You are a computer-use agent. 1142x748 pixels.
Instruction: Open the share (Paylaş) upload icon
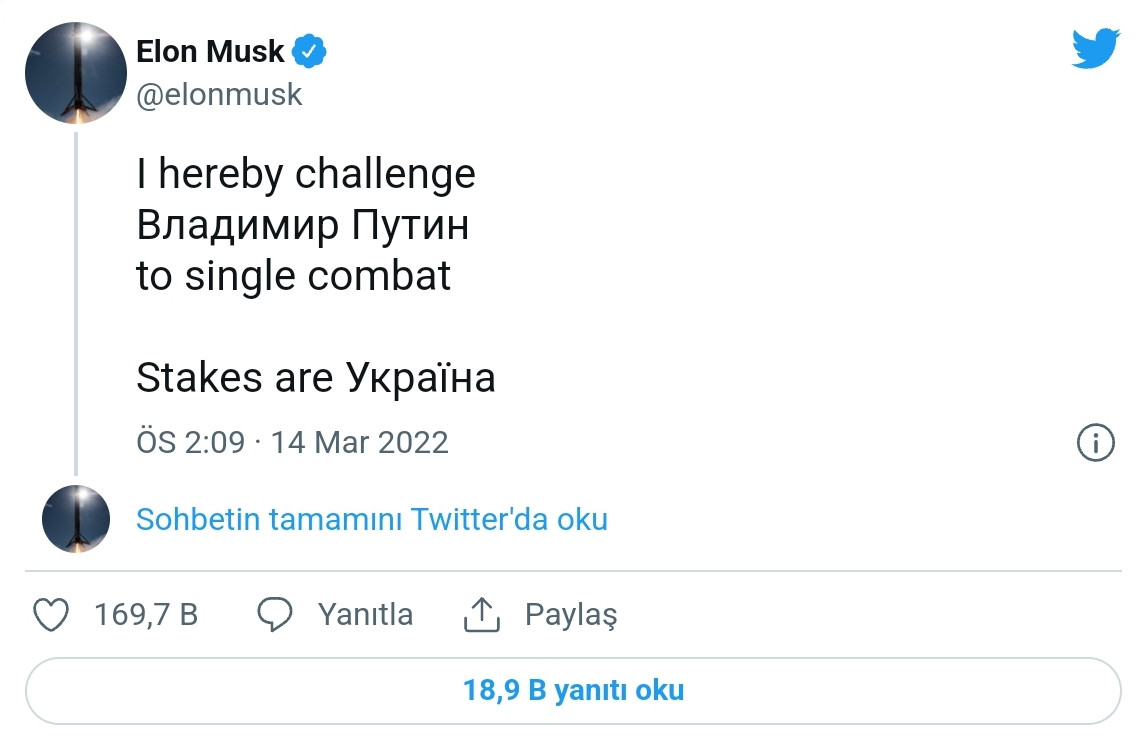pyautogui.click(x=482, y=614)
